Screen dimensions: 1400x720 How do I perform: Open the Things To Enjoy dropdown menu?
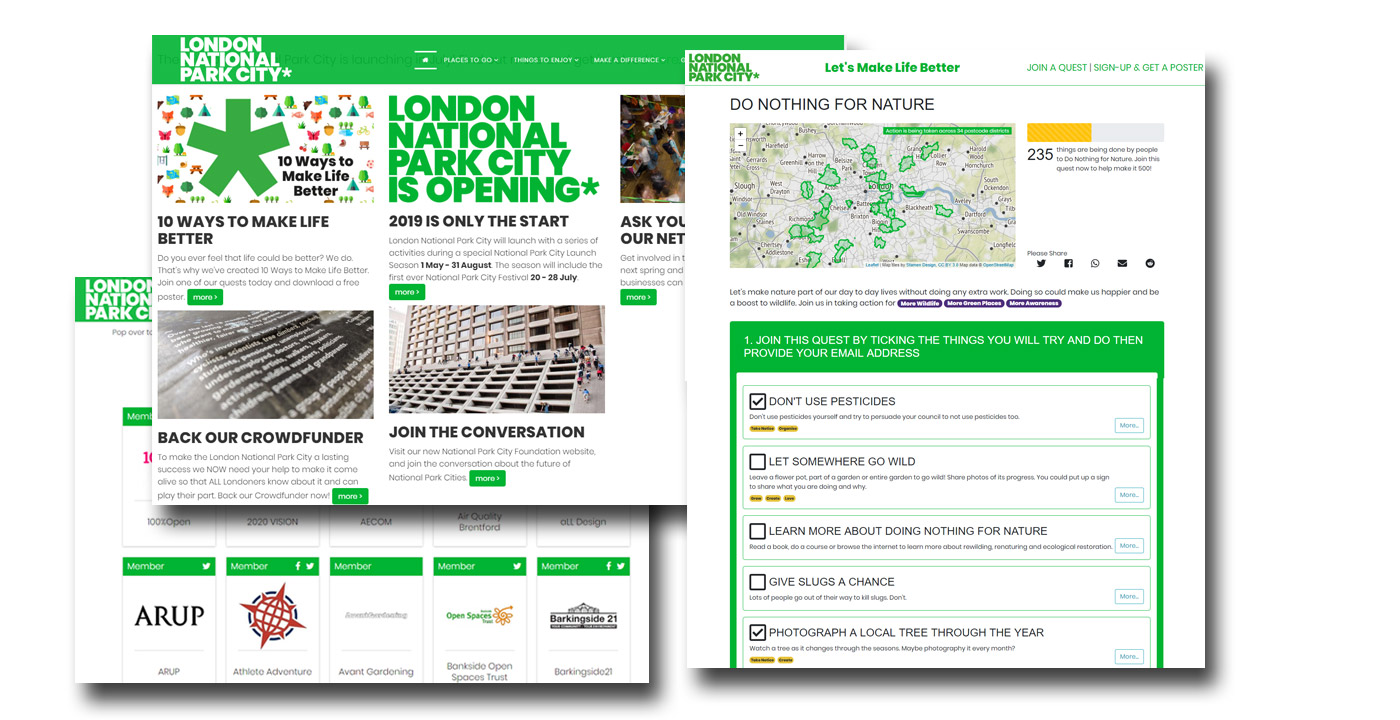(544, 60)
